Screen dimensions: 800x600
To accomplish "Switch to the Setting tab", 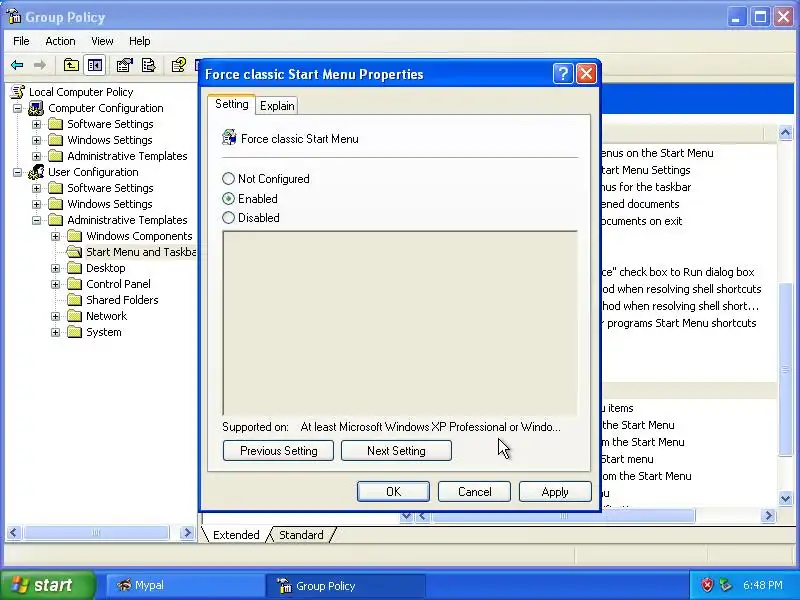I will (x=232, y=104).
